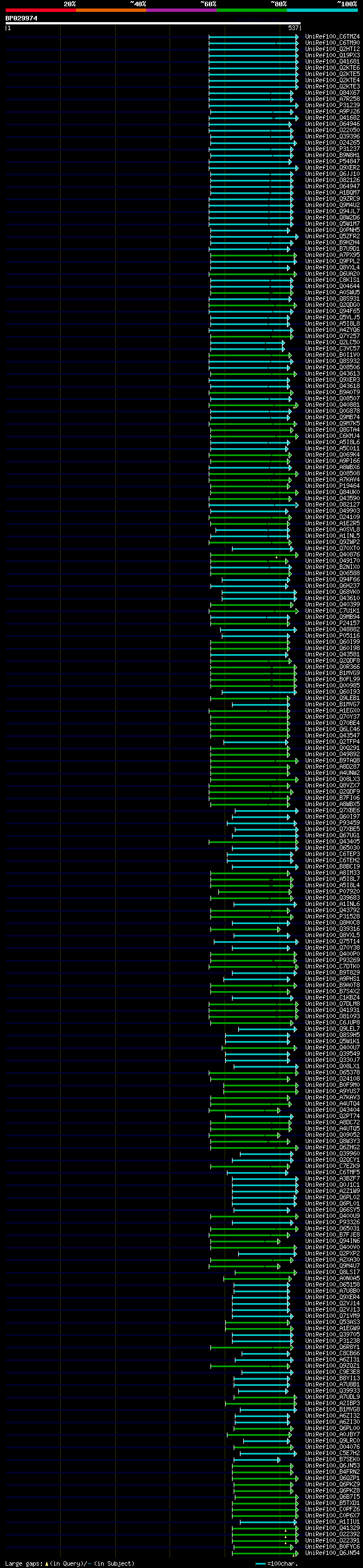Image resolution: width=363 pixels, height=1568 pixels.
Task: Open hit UniRef100_Q2HTI2
Action: coord(332,49)
